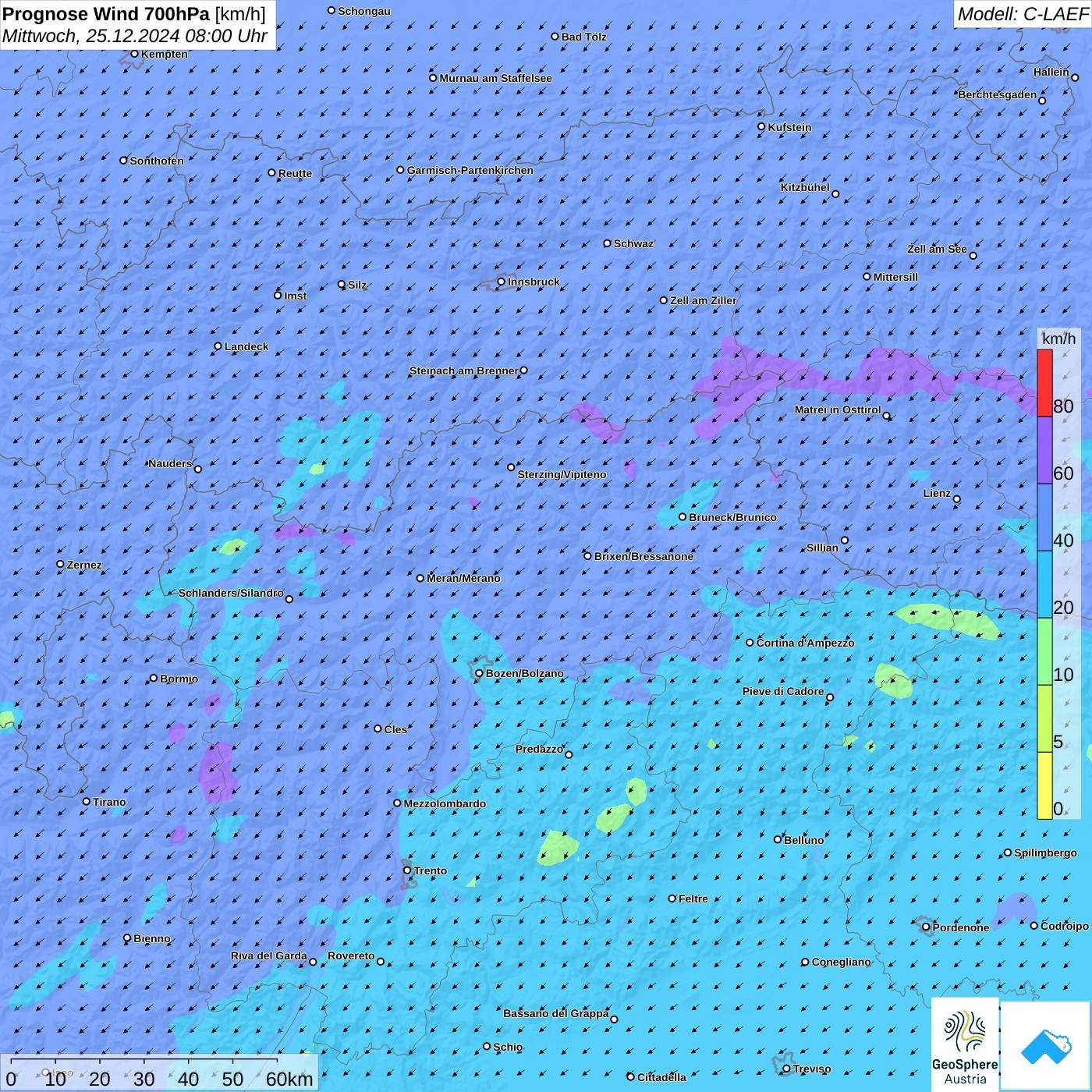
Task: Click the Predazzo label
Action: [539, 749]
